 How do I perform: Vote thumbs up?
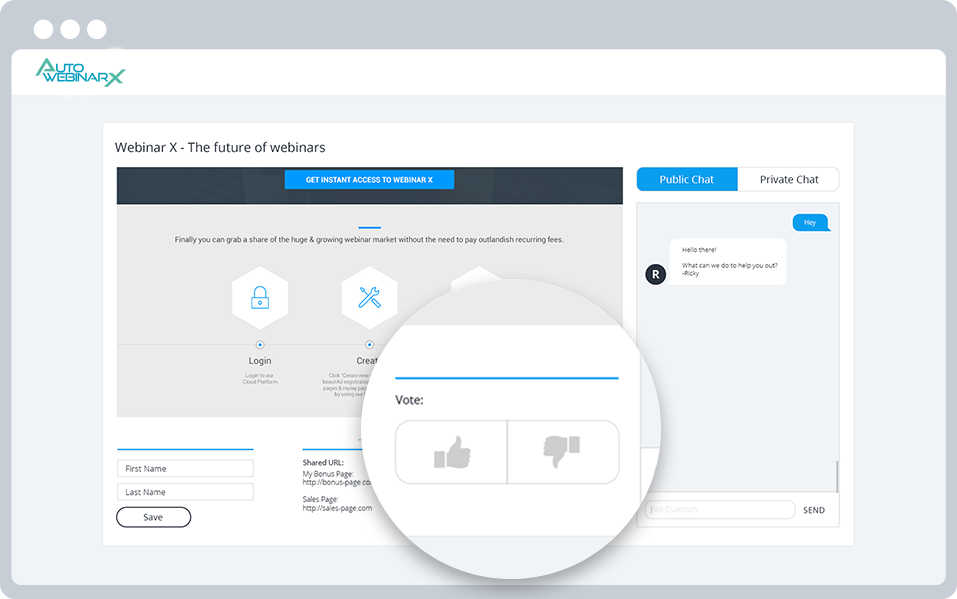pos(452,452)
